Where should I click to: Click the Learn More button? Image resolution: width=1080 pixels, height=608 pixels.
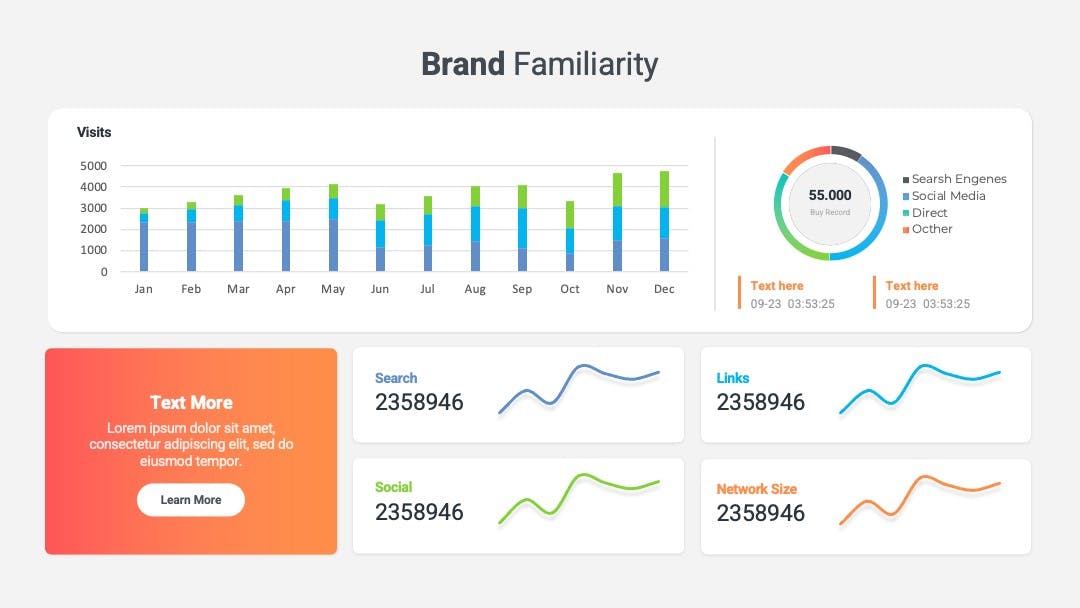pyautogui.click(x=190, y=500)
